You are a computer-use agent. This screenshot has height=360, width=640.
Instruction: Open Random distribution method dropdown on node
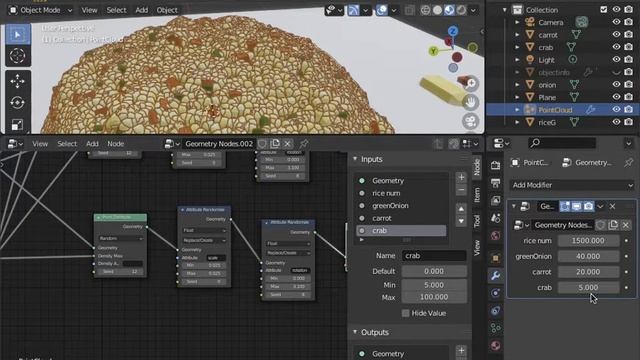click(120, 238)
